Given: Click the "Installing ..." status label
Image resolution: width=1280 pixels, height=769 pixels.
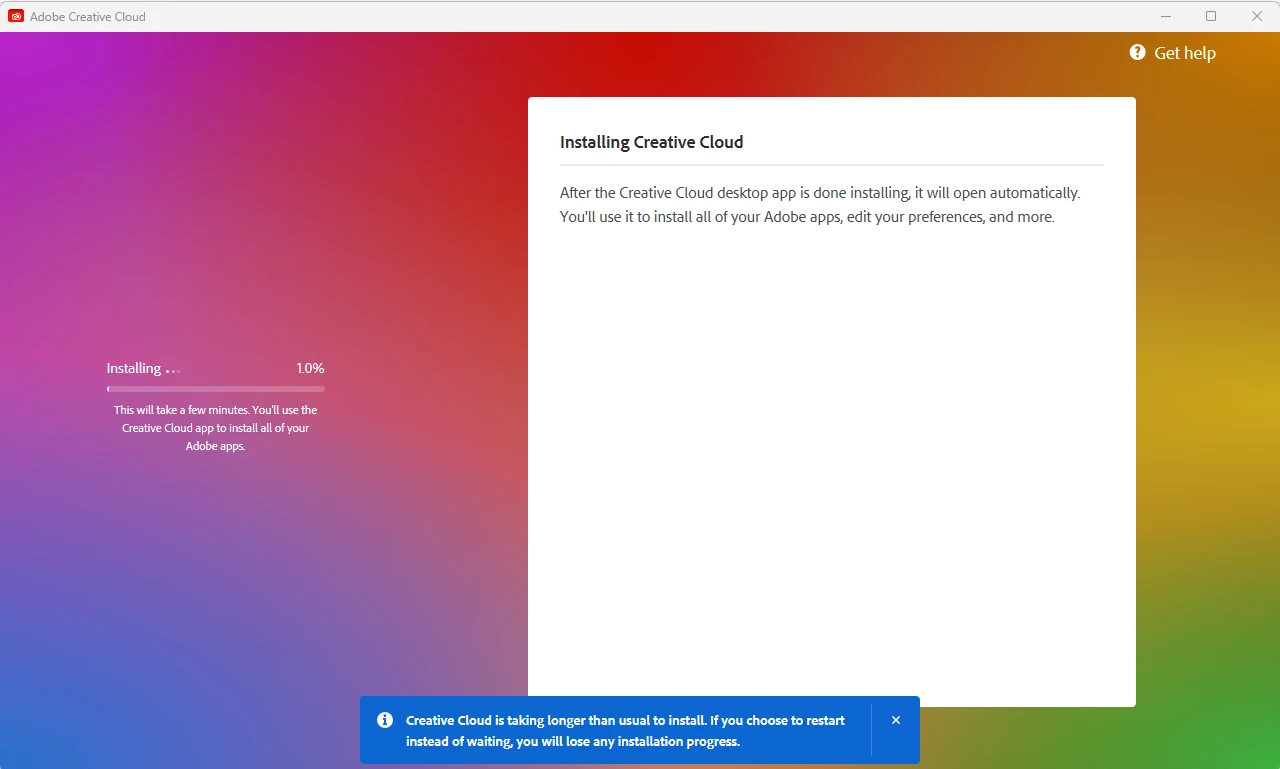Looking at the screenshot, I should click(x=143, y=368).
